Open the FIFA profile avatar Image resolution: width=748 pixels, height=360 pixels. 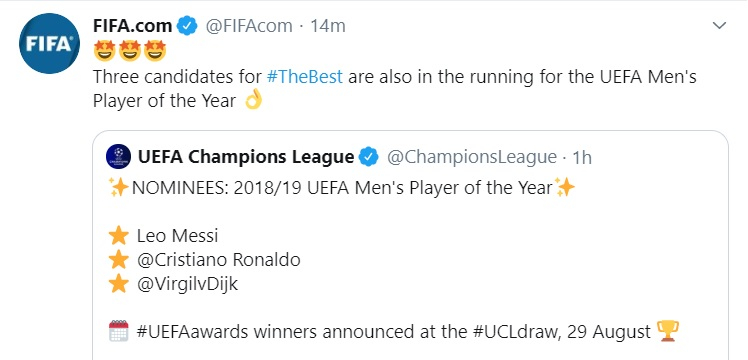[x=49, y=43]
